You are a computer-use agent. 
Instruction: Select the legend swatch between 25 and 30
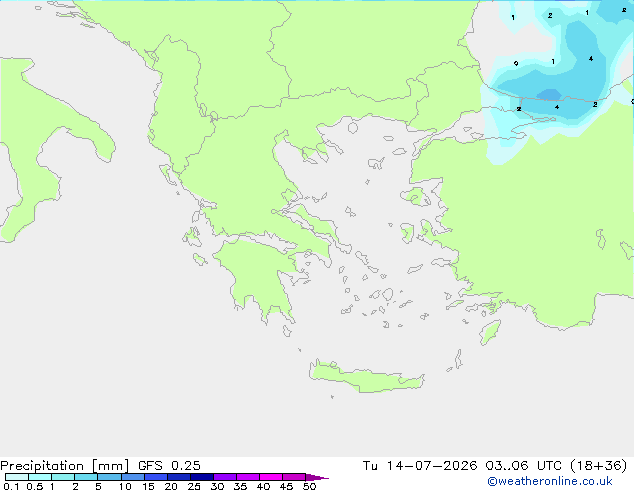click(x=202, y=477)
